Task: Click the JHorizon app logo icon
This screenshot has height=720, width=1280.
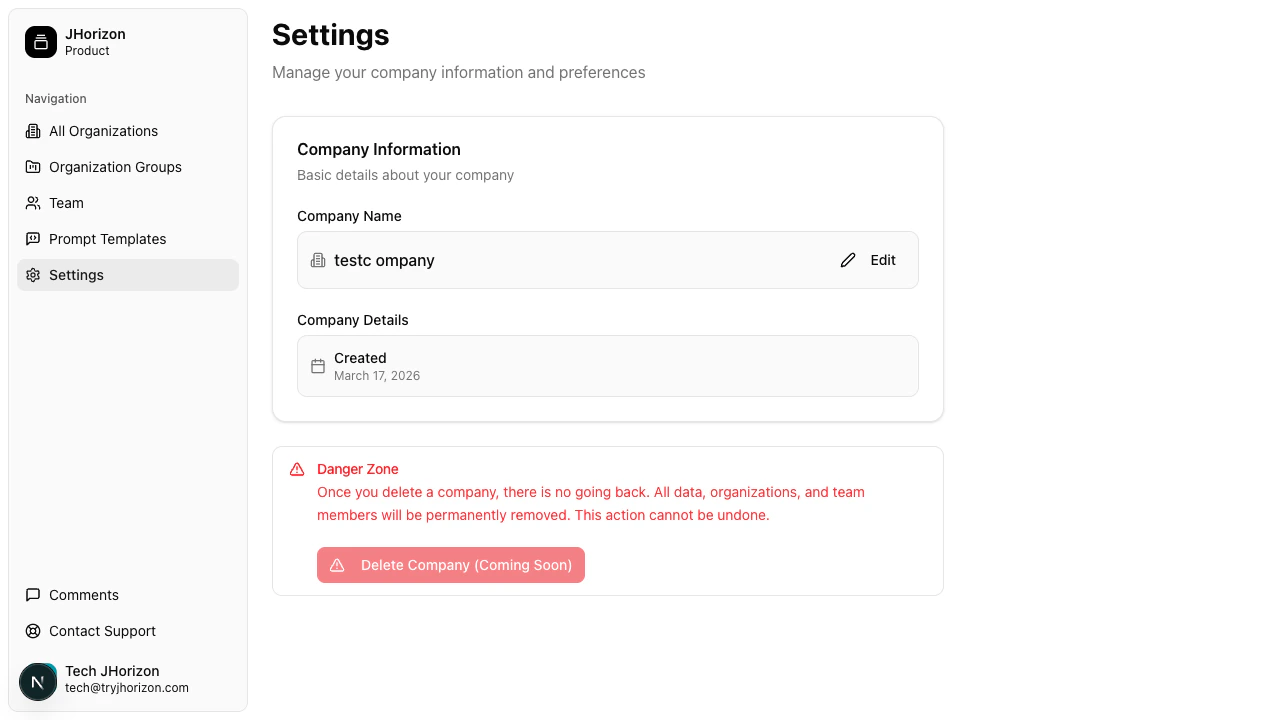Action: point(40,42)
